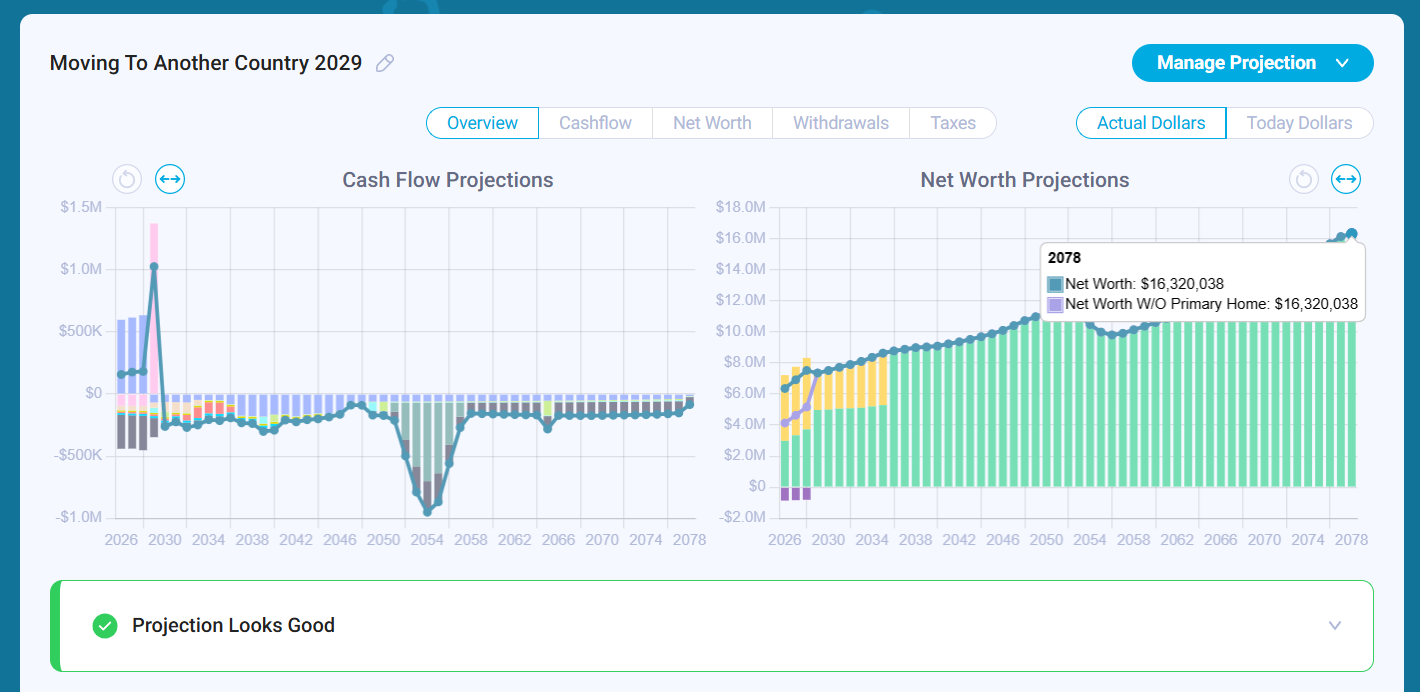
Task: Open the Cashflow tab
Action: pyautogui.click(x=595, y=123)
